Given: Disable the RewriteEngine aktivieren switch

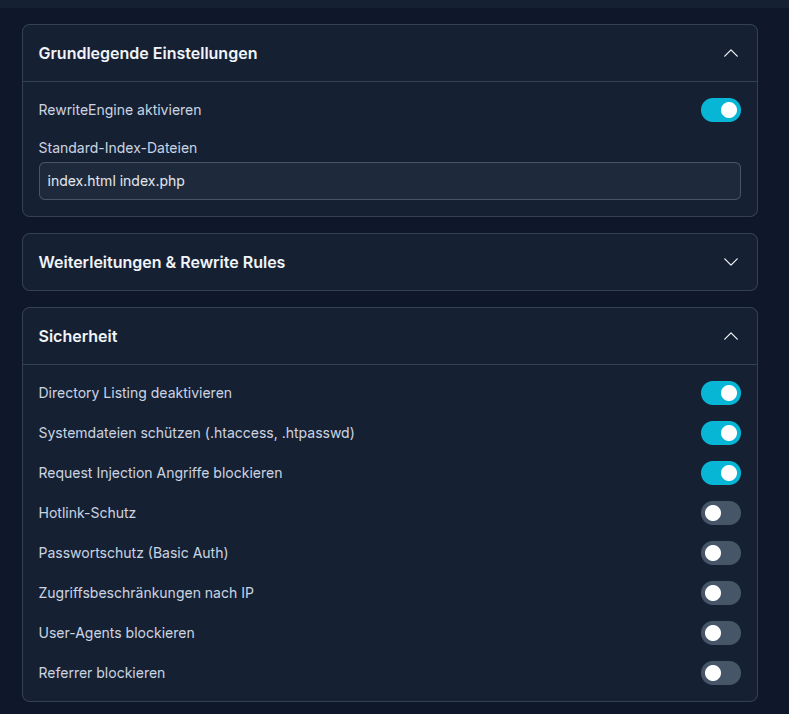Looking at the screenshot, I should [x=720, y=109].
